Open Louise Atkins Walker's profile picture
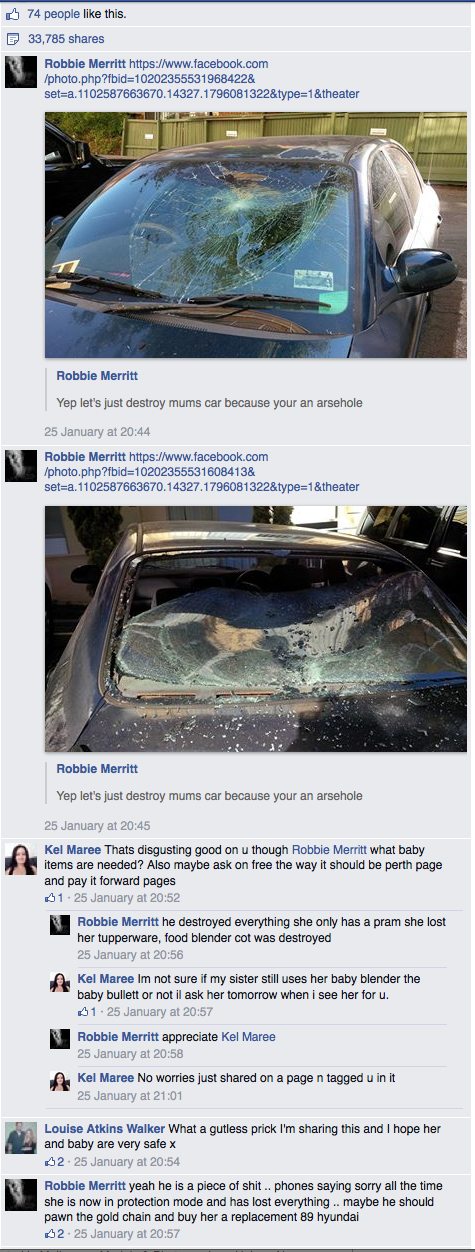The image size is (475, 1252). (x=21, y=1137)
